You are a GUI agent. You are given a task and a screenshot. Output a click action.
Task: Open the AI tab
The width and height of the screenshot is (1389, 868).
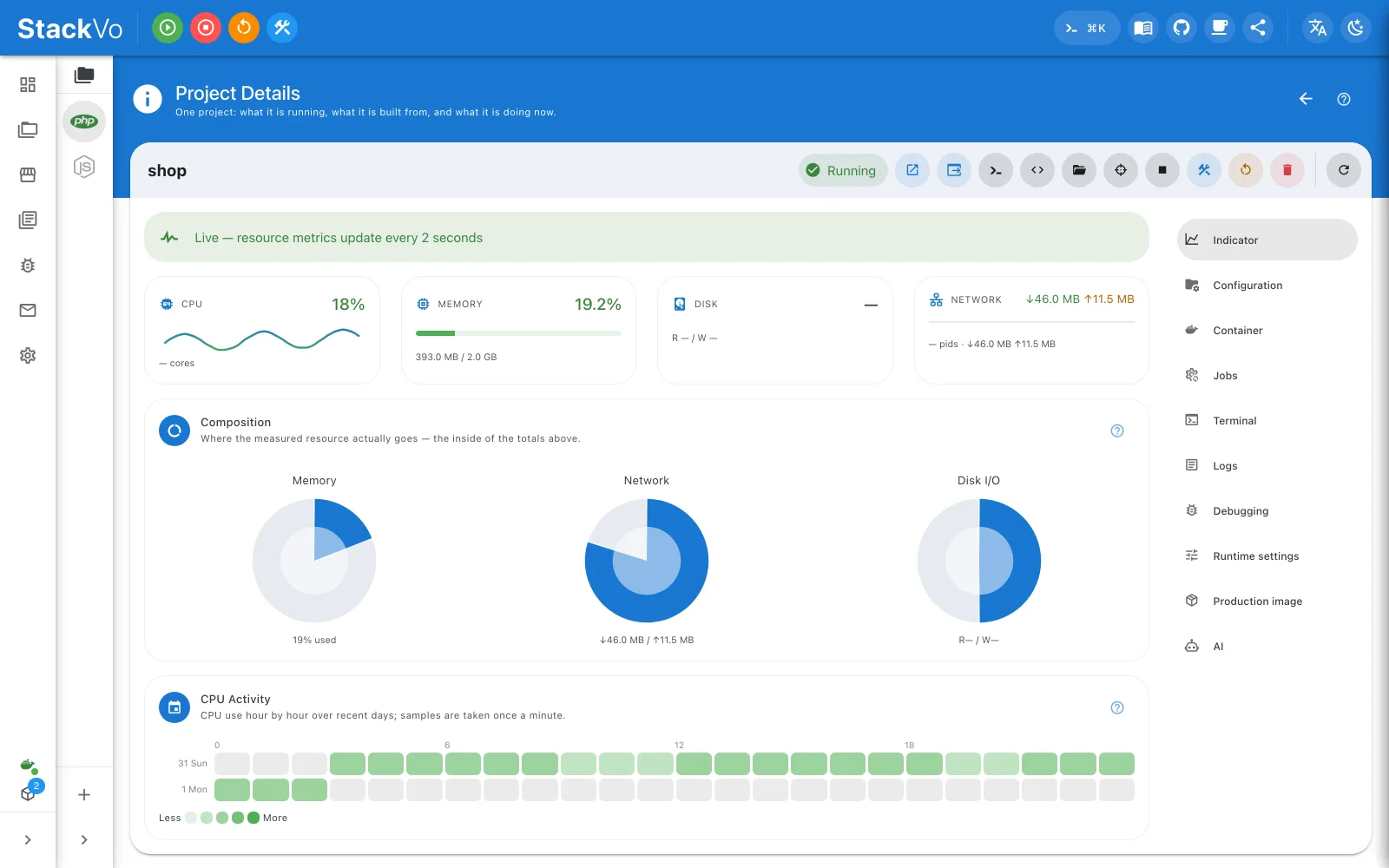coord(1267,646)
